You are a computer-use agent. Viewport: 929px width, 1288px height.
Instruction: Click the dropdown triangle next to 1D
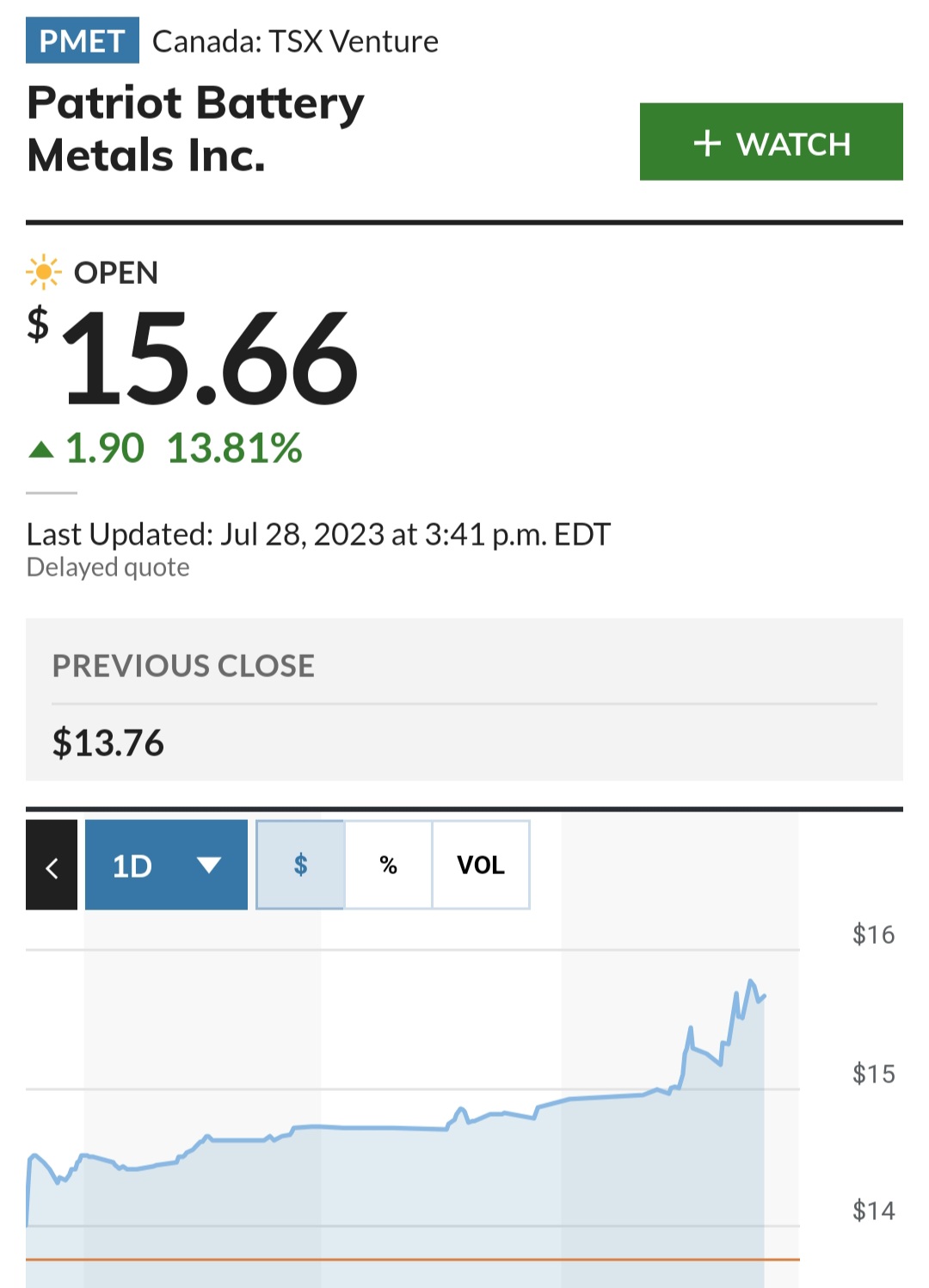[x=209, y=865]
